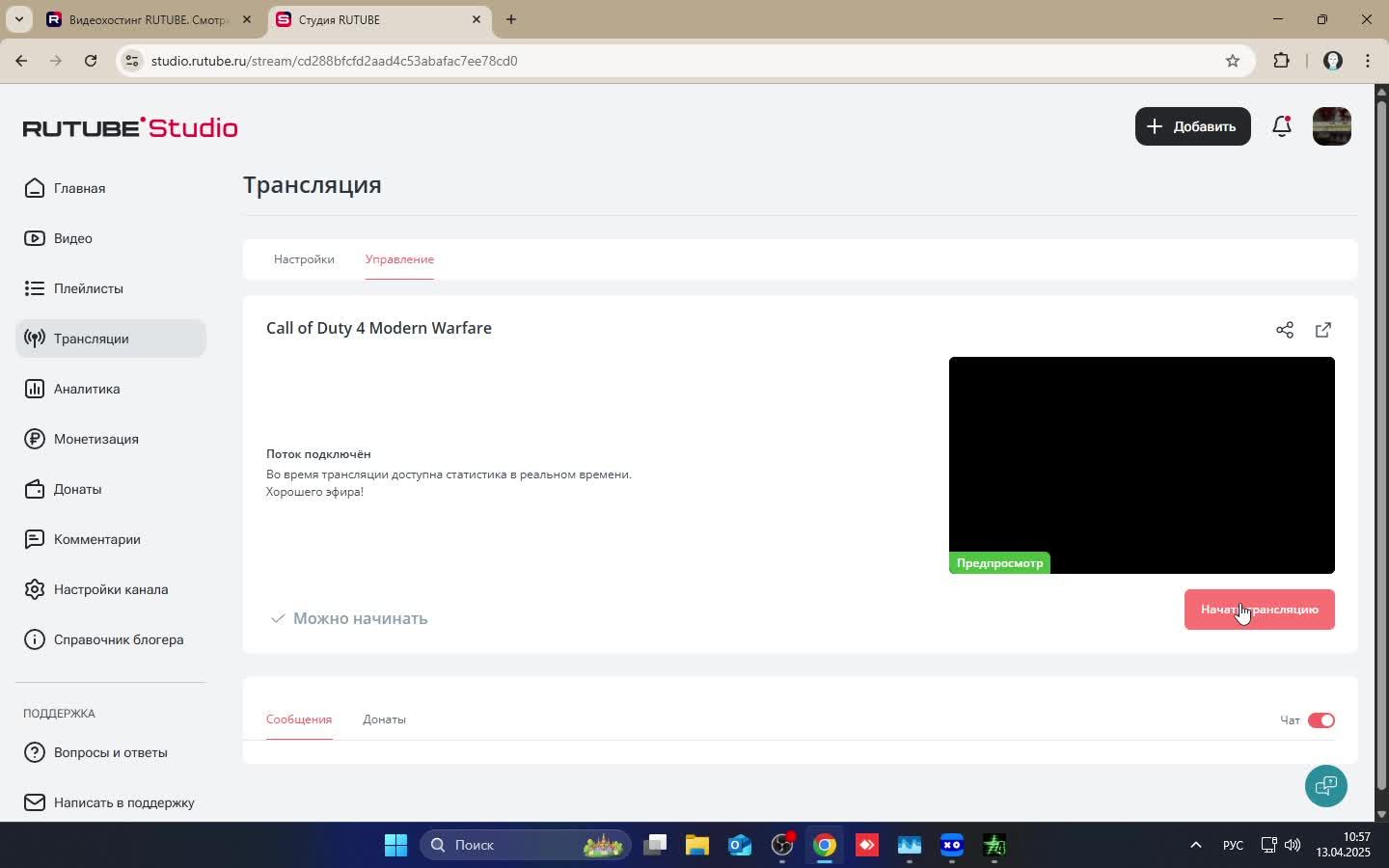Click the Можно начинать status
Viewport: 1389px width, 868px height.
(x=348, y=618)
